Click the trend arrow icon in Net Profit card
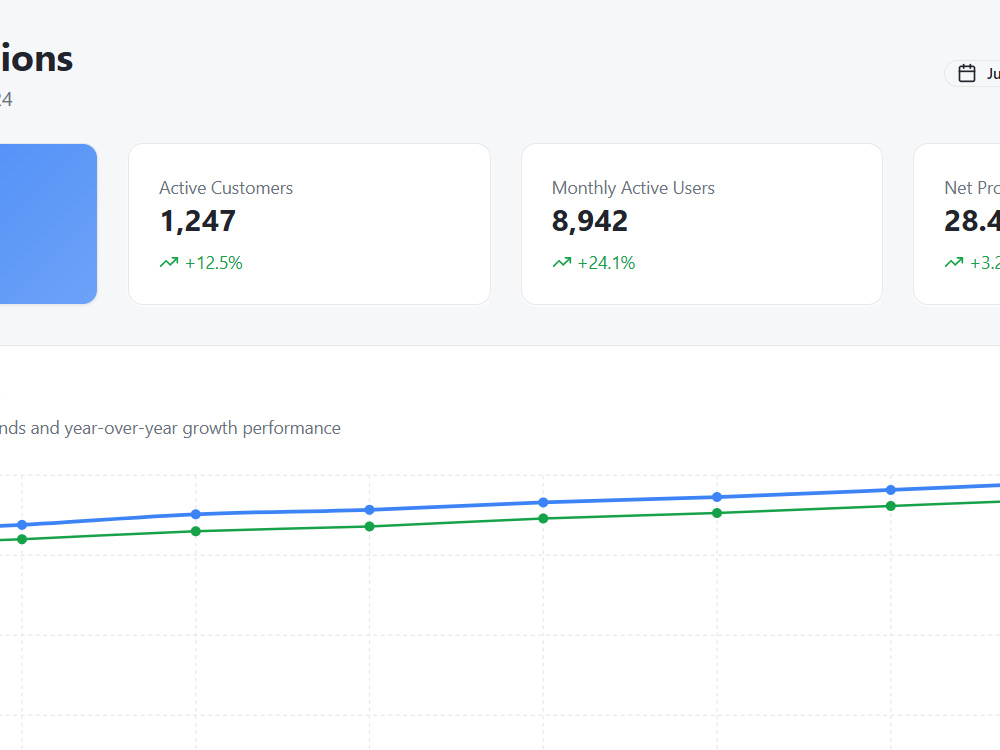The image size is (1000, 750). (954, 263)
